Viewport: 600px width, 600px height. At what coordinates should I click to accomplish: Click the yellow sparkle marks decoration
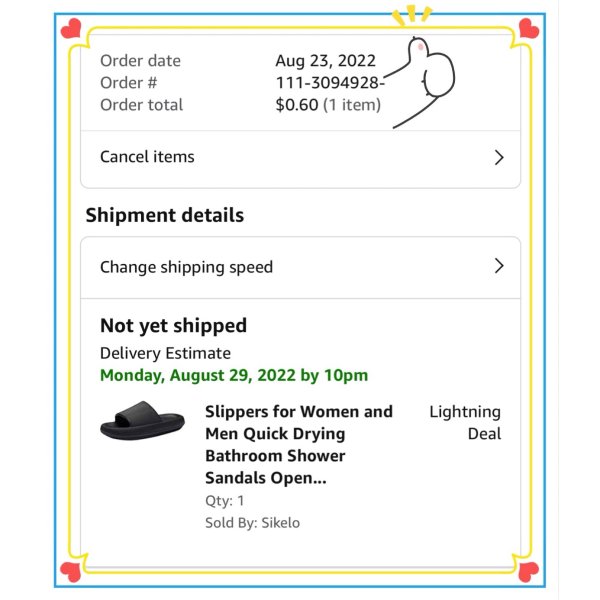[x=412, y=15]
